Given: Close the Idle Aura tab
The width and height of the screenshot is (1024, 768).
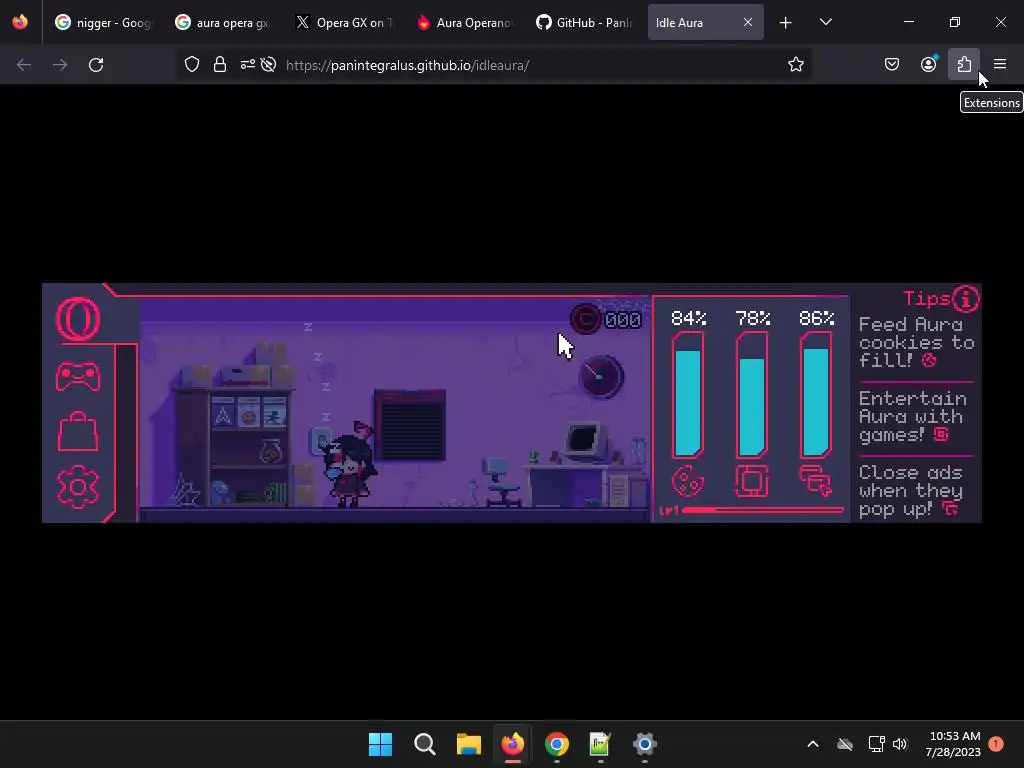Looking at the screenshot, I should pyautogui.click(x=748, y=22).
